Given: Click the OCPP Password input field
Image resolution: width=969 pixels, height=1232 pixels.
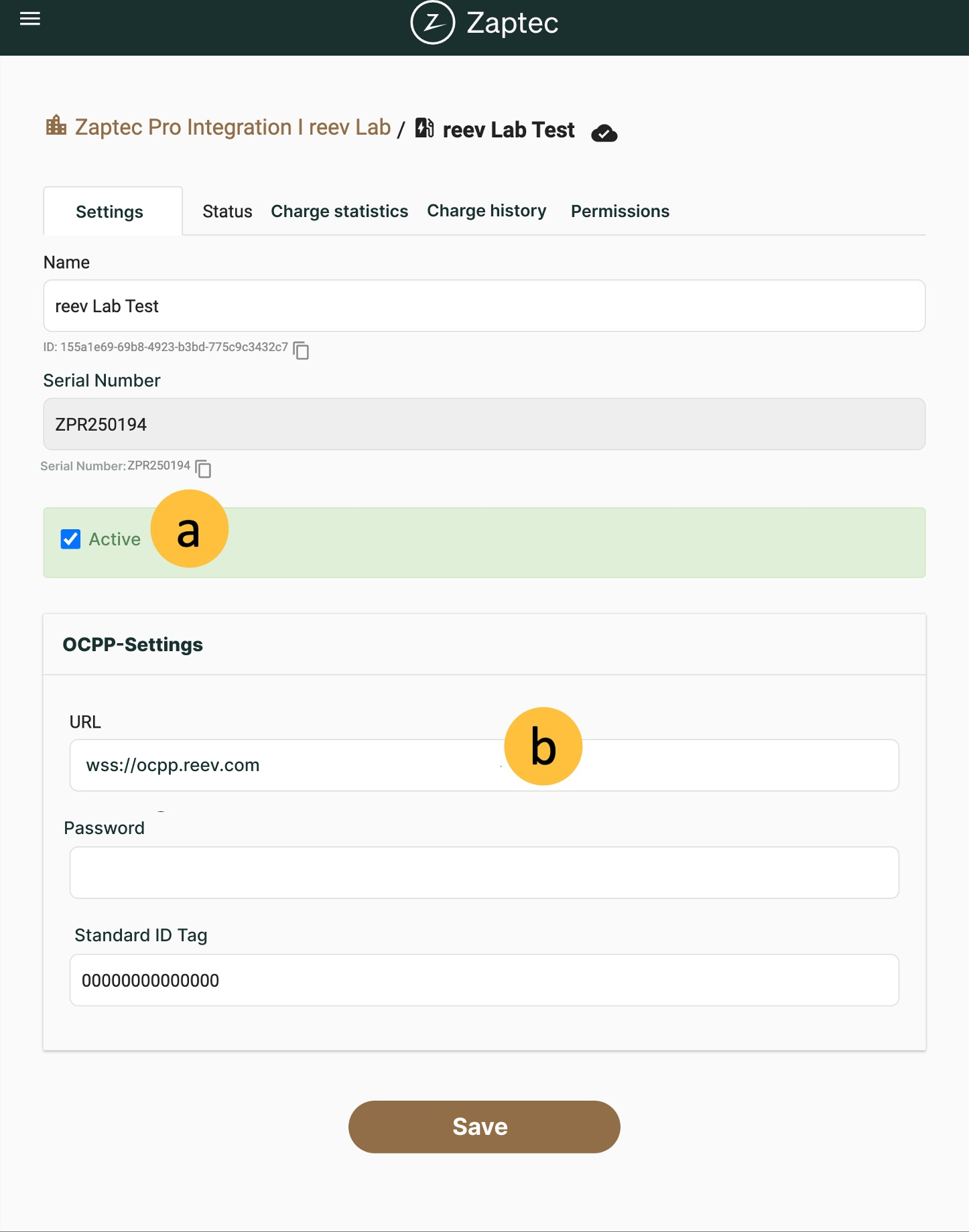Looking at the screenshot, I should tap(484, 872).
